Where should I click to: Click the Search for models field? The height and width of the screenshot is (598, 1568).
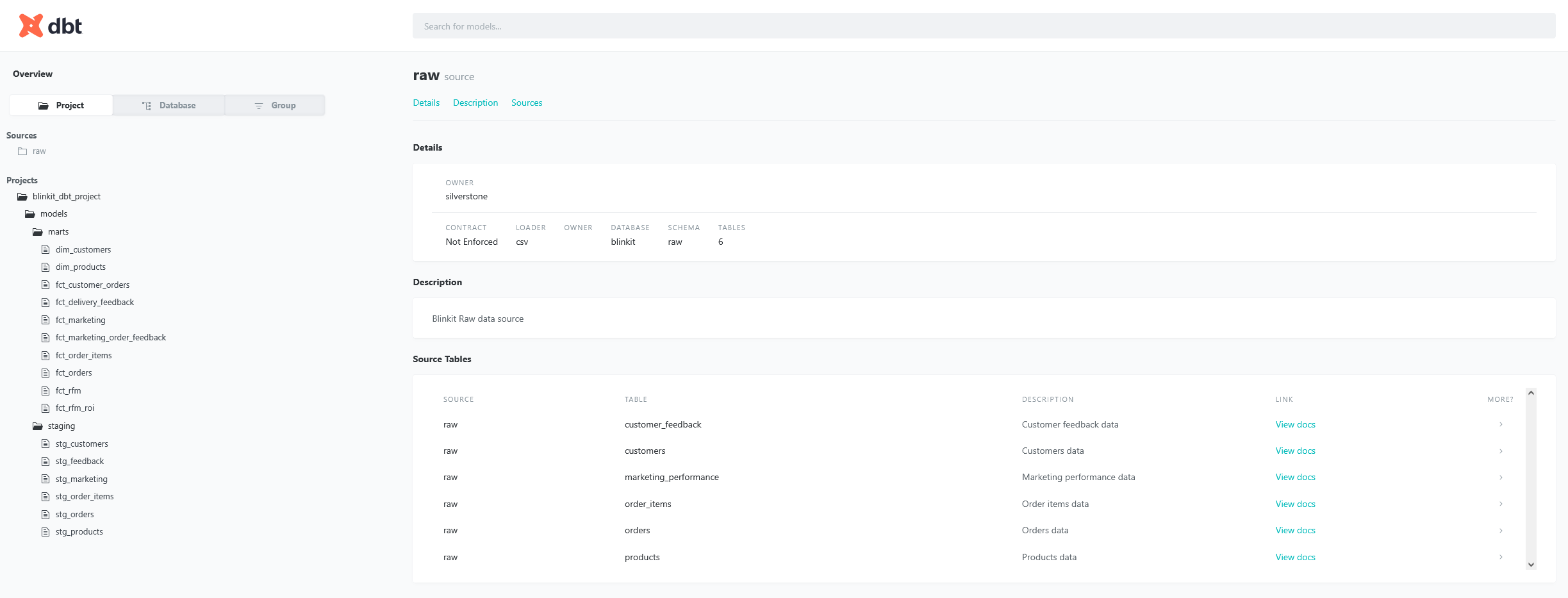point(984,26)
